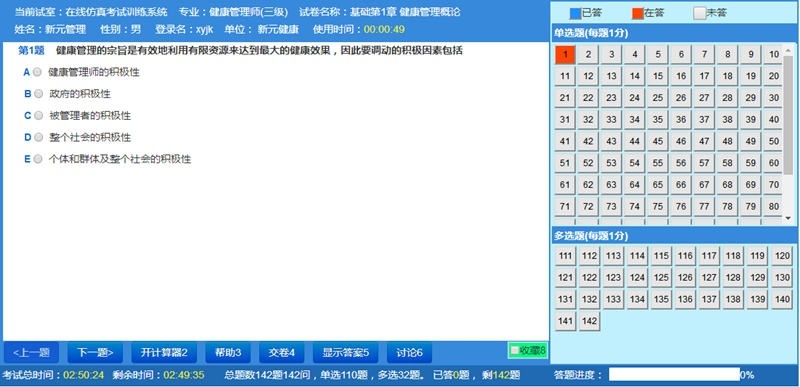Jump to single-choice question 79
Viewport: 800px width, 387px height.
point(751,207)
